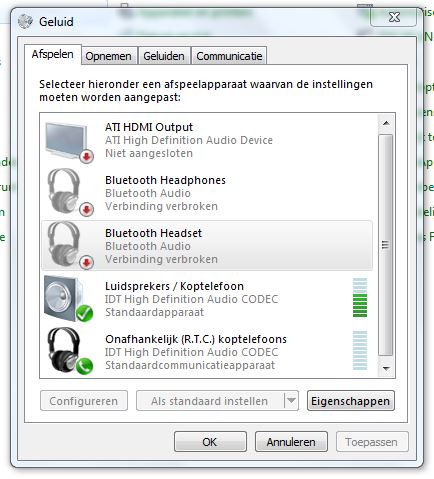Screen dimensions: 434x479
Task: Click the device list scrollbar thumb
Action: [x=386, y=245]
